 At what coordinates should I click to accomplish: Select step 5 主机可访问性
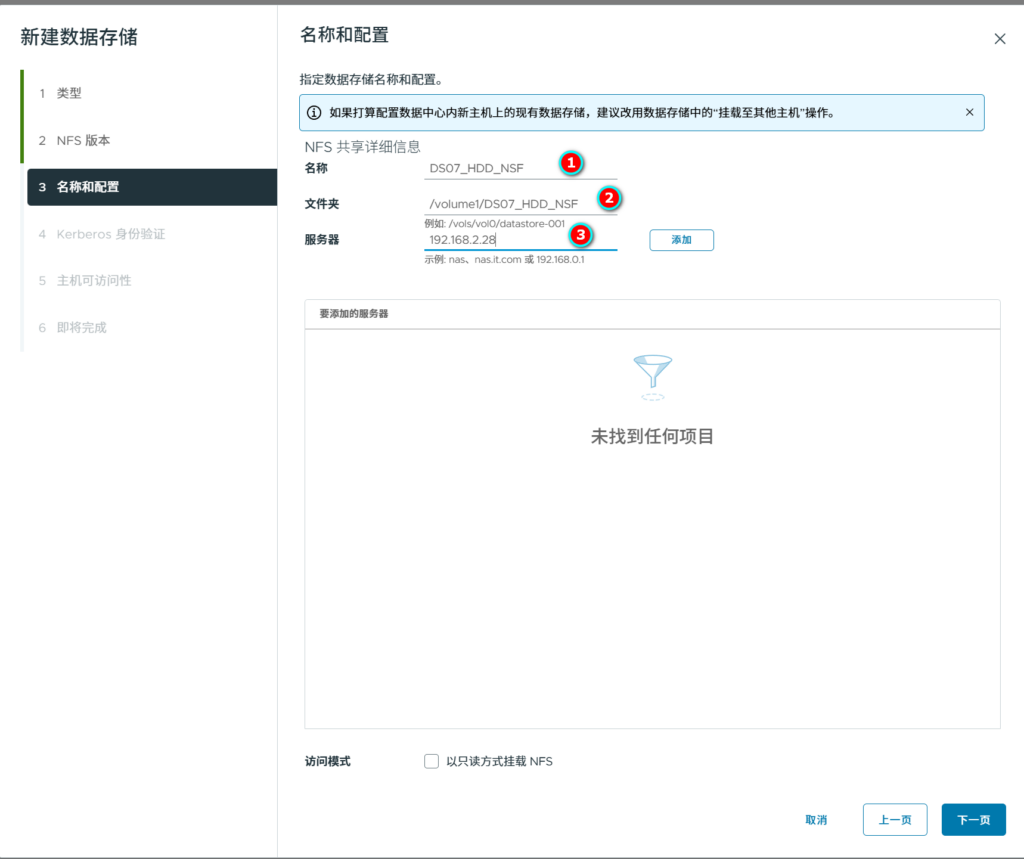[94, 281]
